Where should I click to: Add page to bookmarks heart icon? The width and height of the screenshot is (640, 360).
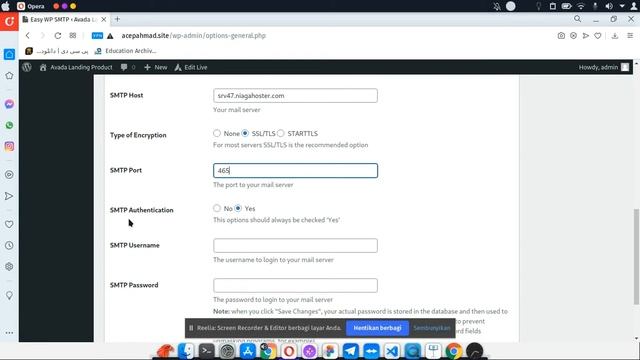tap(598, 36)
